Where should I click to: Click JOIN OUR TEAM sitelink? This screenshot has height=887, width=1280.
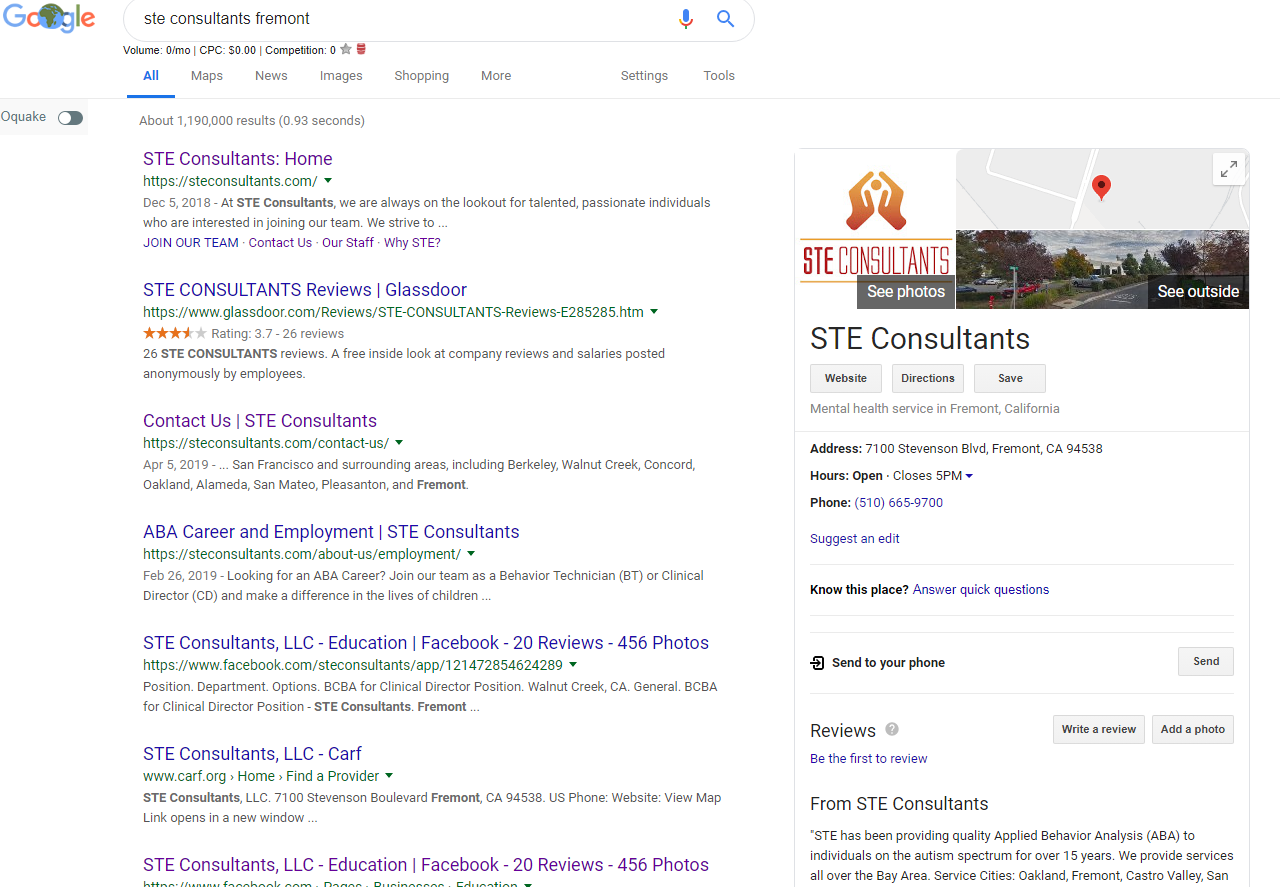click(191, 242)
